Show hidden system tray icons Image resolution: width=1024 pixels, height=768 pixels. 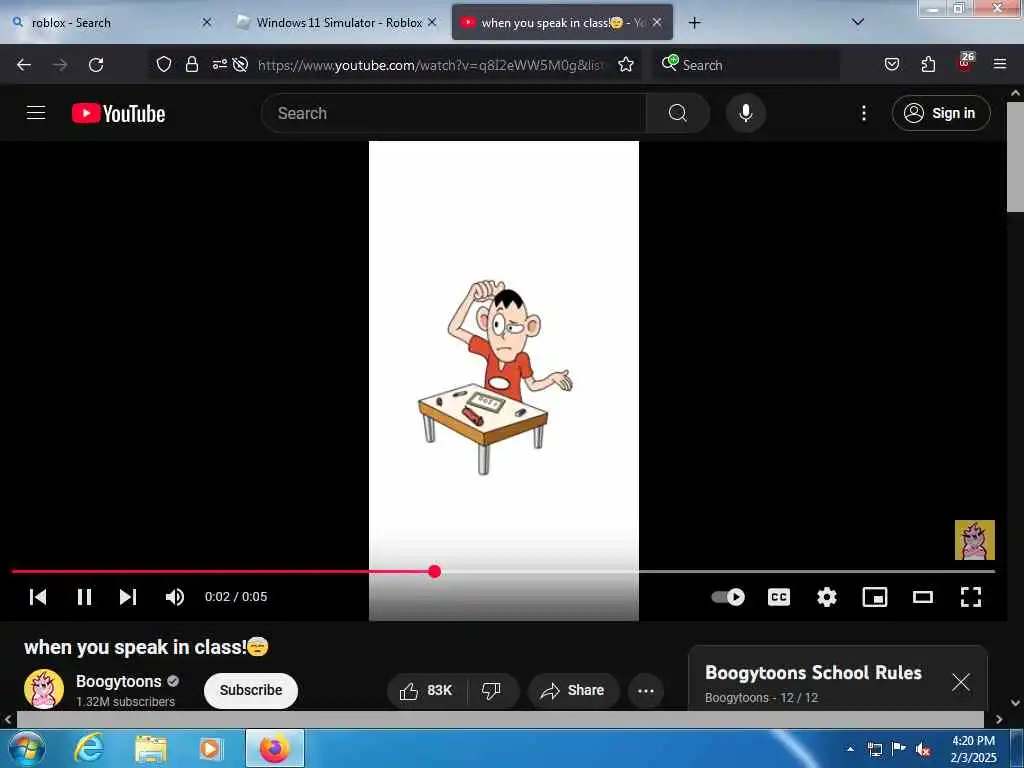850,749
